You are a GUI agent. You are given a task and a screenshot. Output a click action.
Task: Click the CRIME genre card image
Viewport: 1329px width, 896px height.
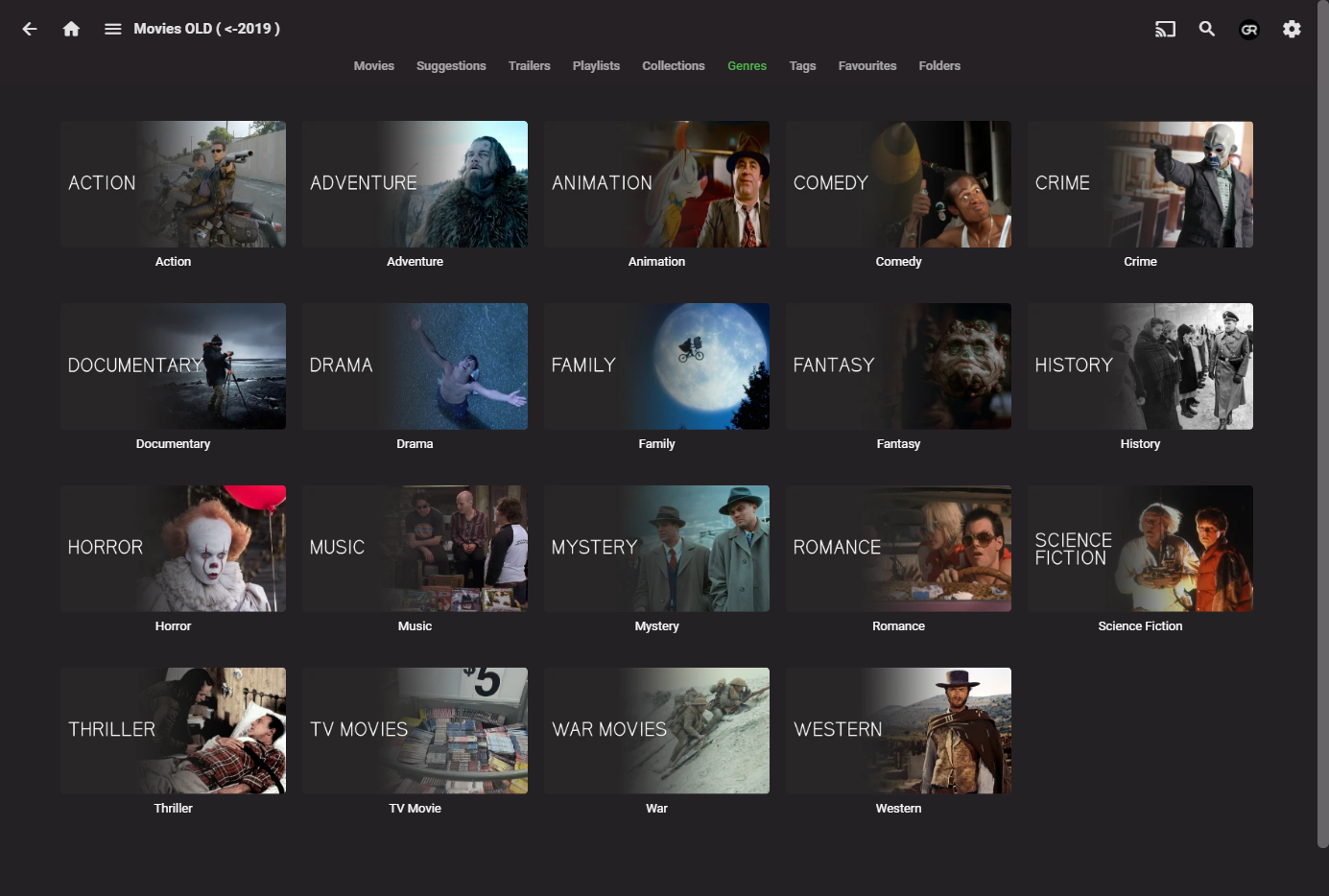tap(1140, 184)
